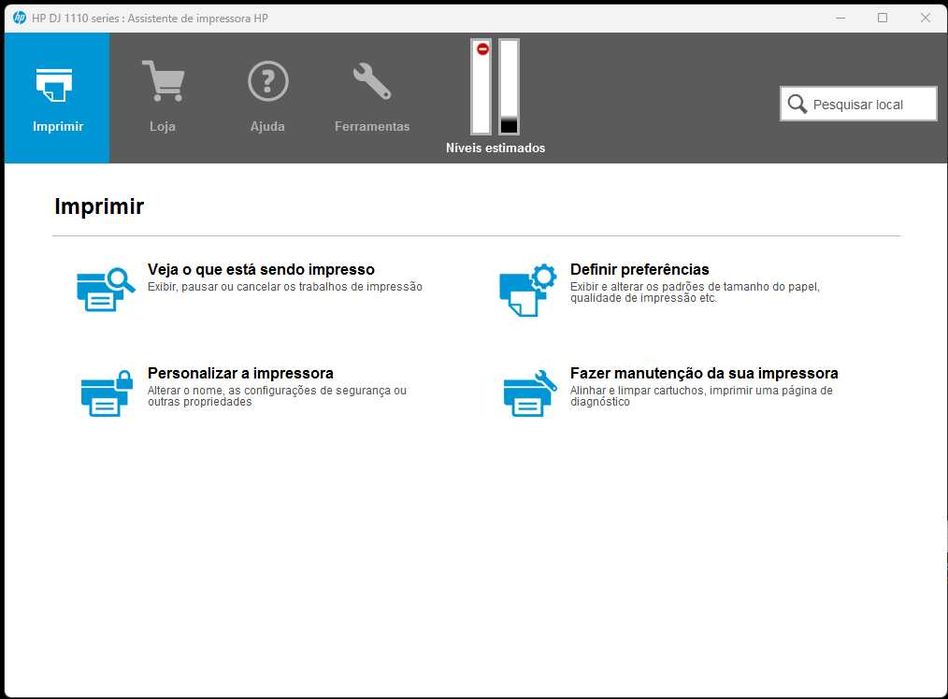Click the Imprimir tab label text
The width and height of the screenshot is (948, 699).
(x=58, y=126)
